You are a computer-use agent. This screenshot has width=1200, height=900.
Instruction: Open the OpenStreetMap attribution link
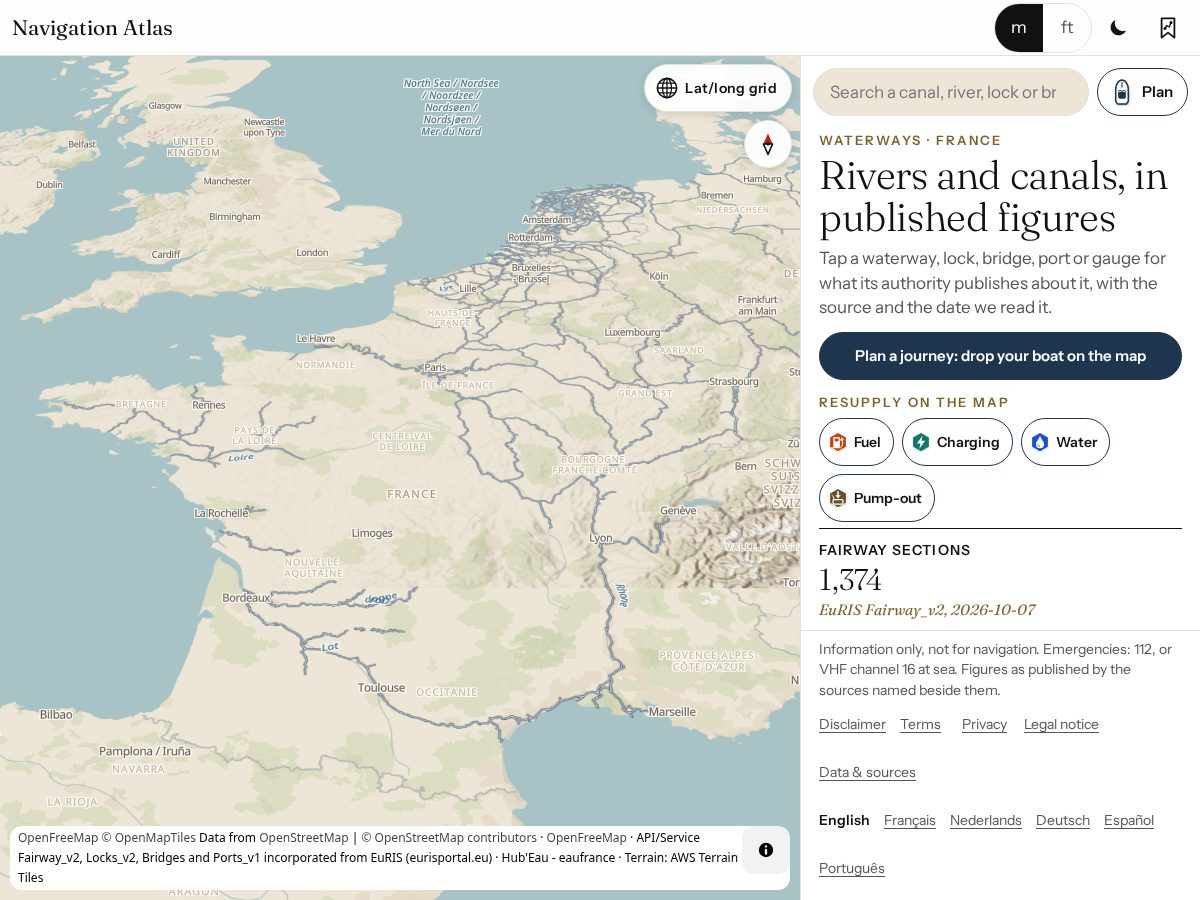click(304, 838)
